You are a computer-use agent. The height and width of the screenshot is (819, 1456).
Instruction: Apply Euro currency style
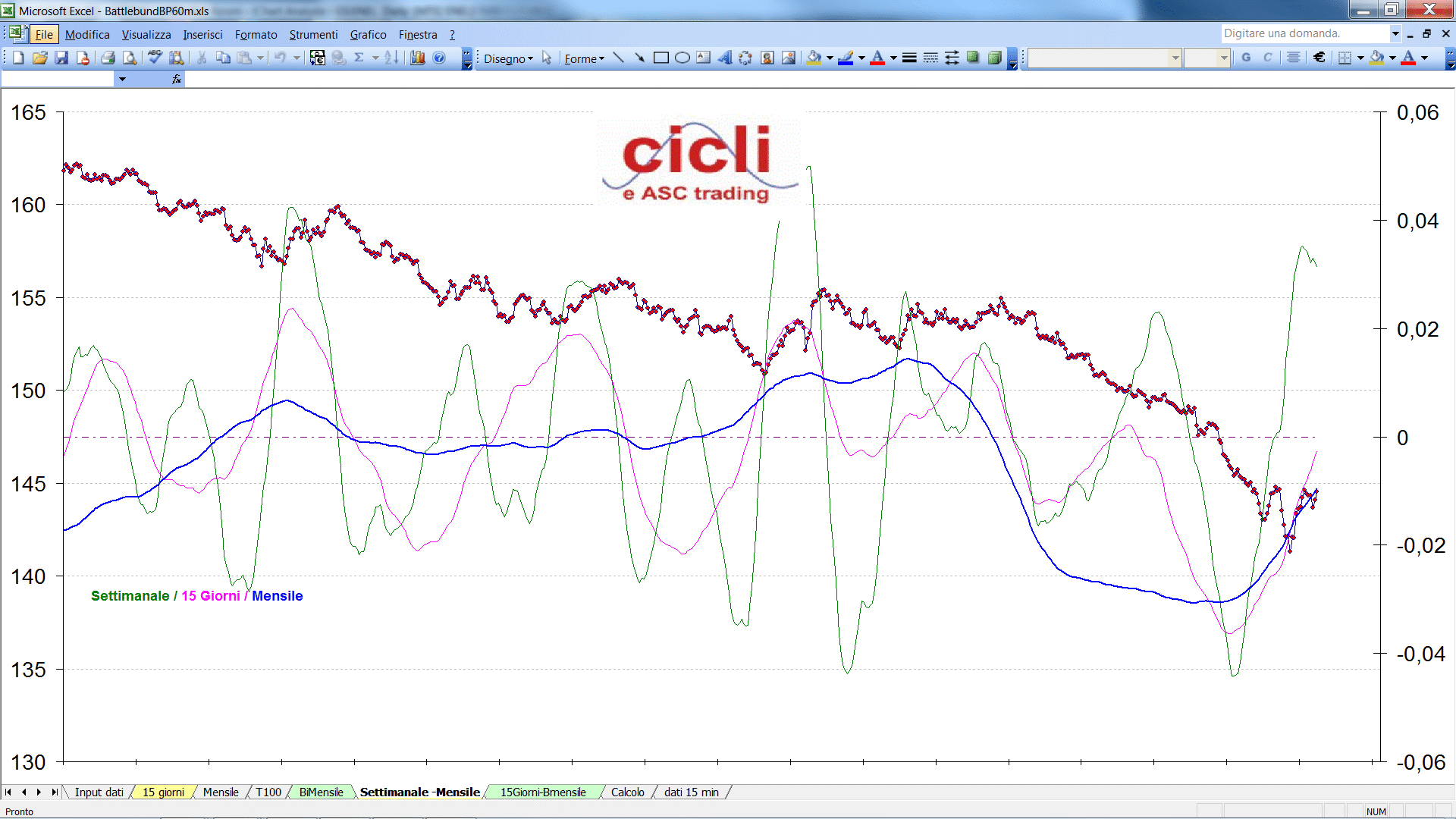click(x=1319, y=58)
